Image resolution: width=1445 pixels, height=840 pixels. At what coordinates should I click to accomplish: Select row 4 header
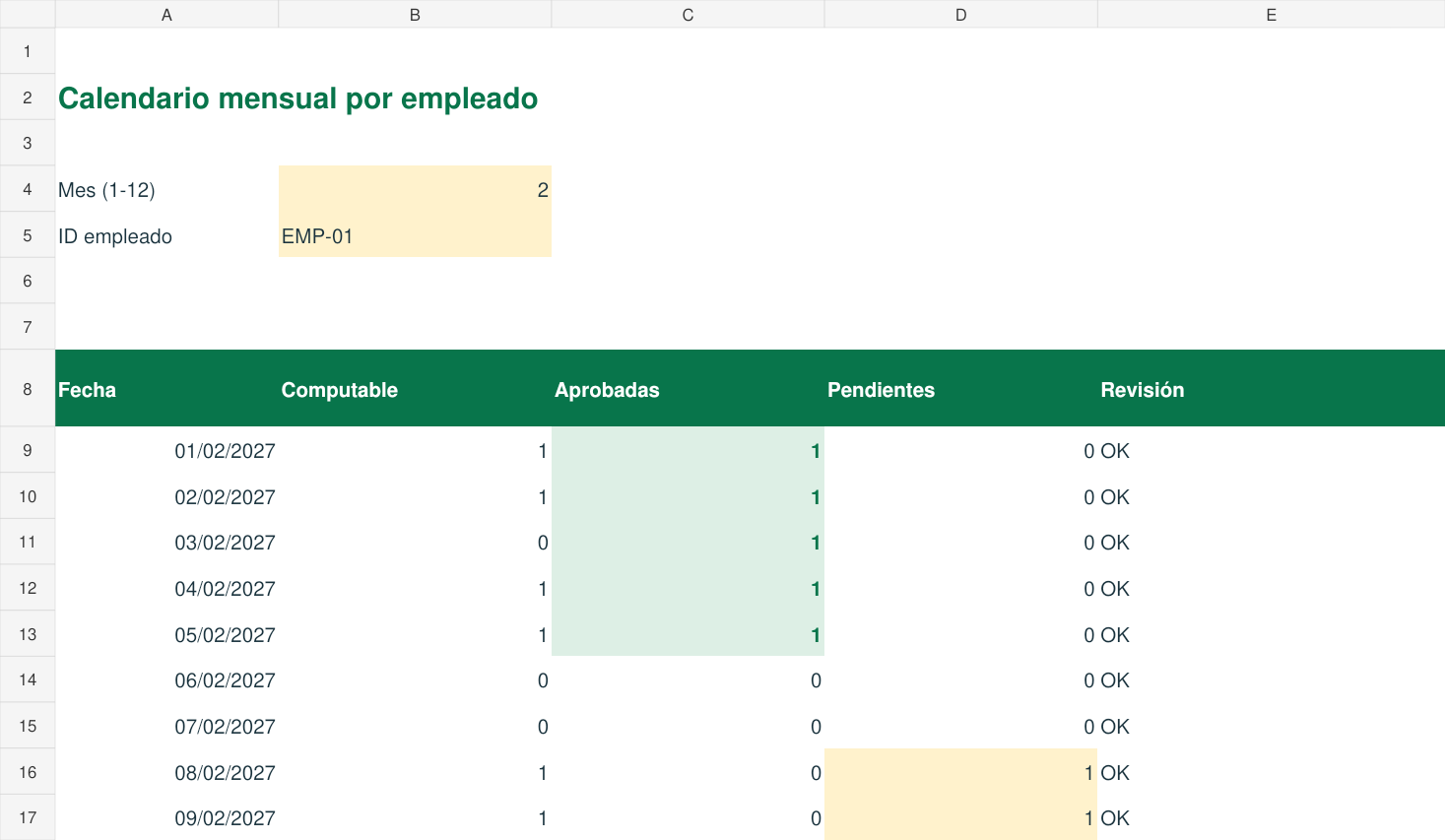click(28, 189)
